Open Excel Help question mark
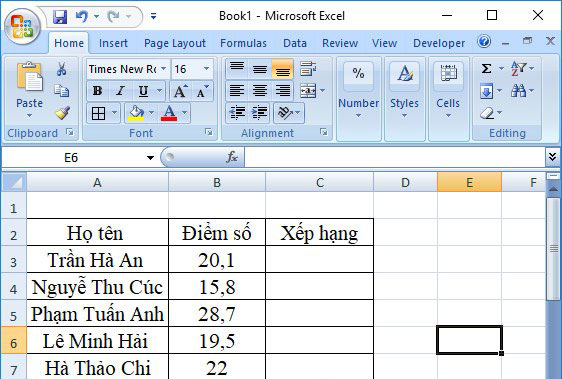Screen dimensions: 562x379 484,42
